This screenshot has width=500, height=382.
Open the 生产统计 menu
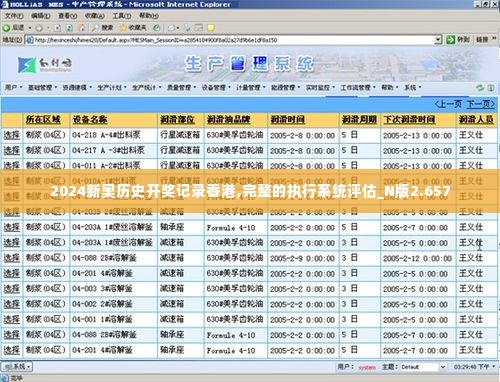click(x=146, y=88)
